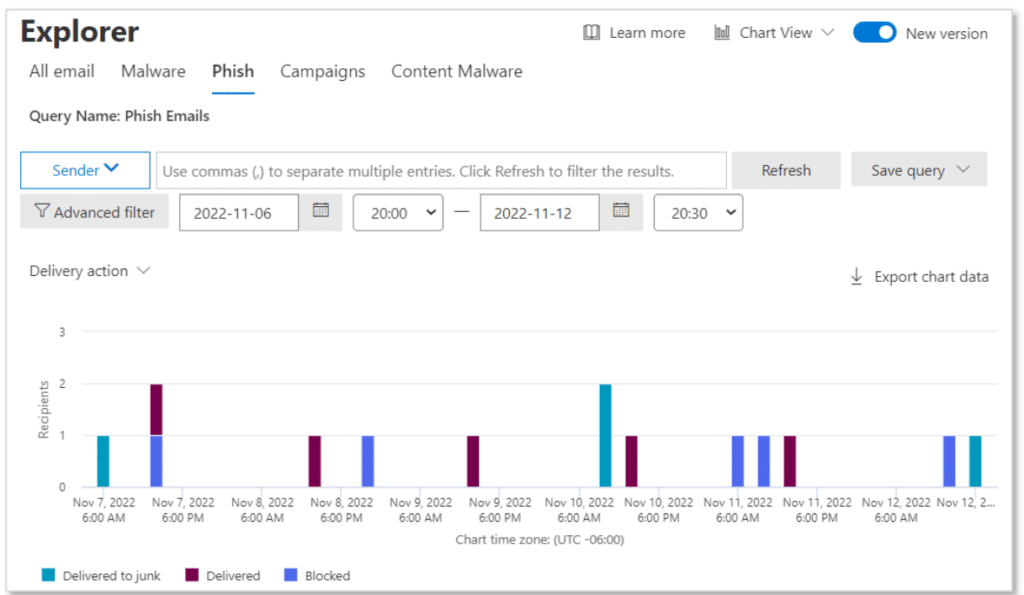Open the 20:30 end time dropdown
Image resolution: width=1024 pixels, height=595 pixels.
point(698,213)
